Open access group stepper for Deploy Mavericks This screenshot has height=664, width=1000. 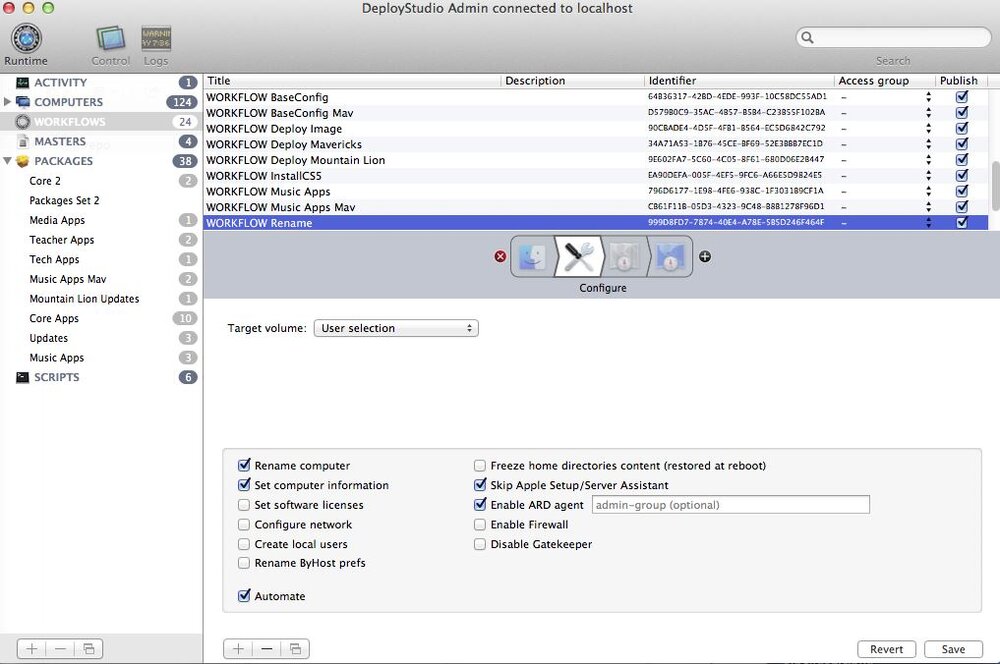928,144
